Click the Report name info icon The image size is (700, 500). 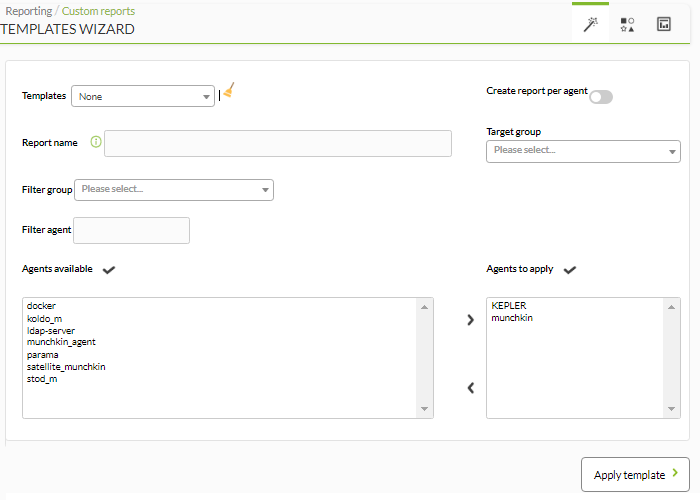(x=96, y=142)
